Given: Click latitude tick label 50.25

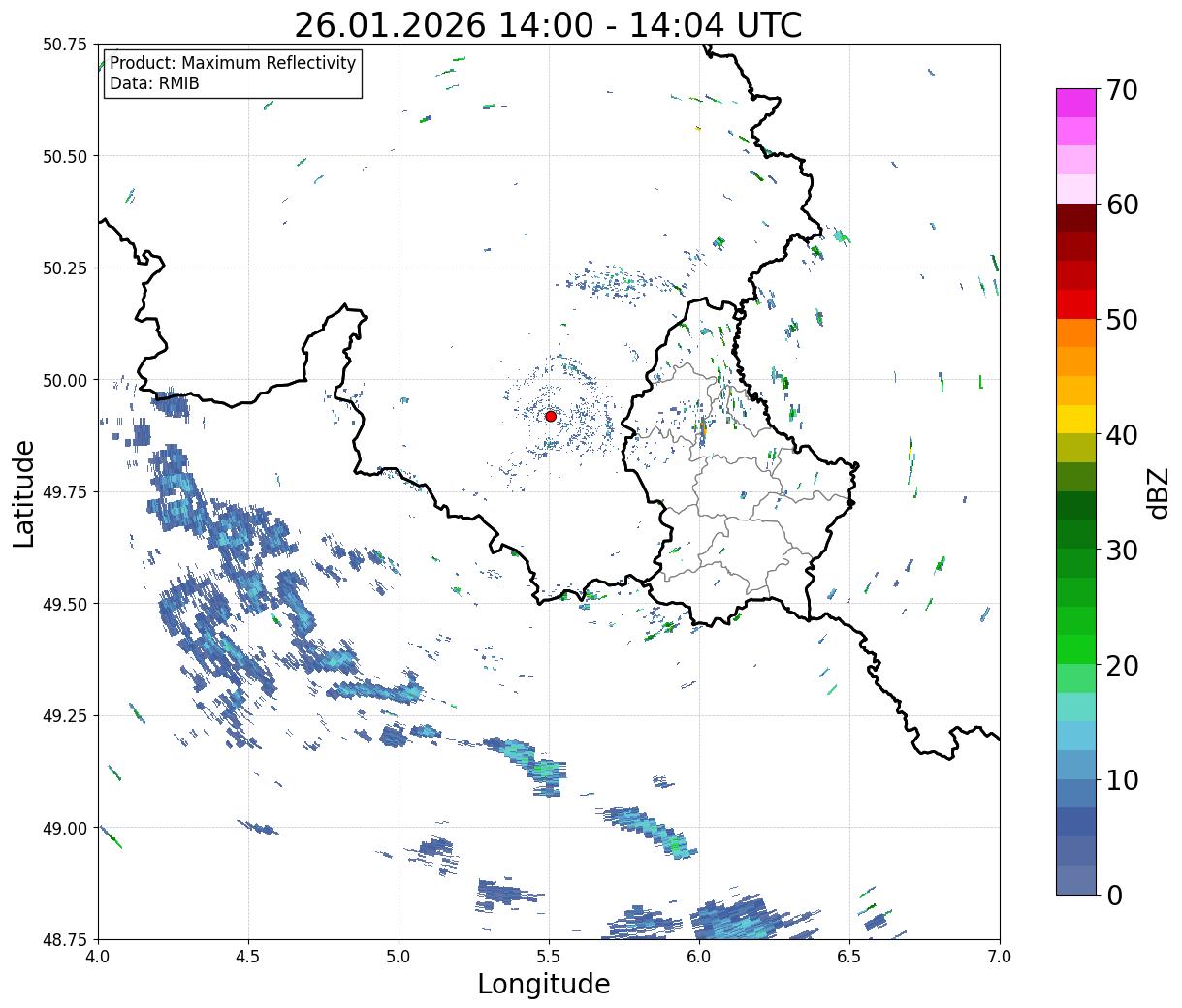Looking at the screenshot, I should point(65,268).
